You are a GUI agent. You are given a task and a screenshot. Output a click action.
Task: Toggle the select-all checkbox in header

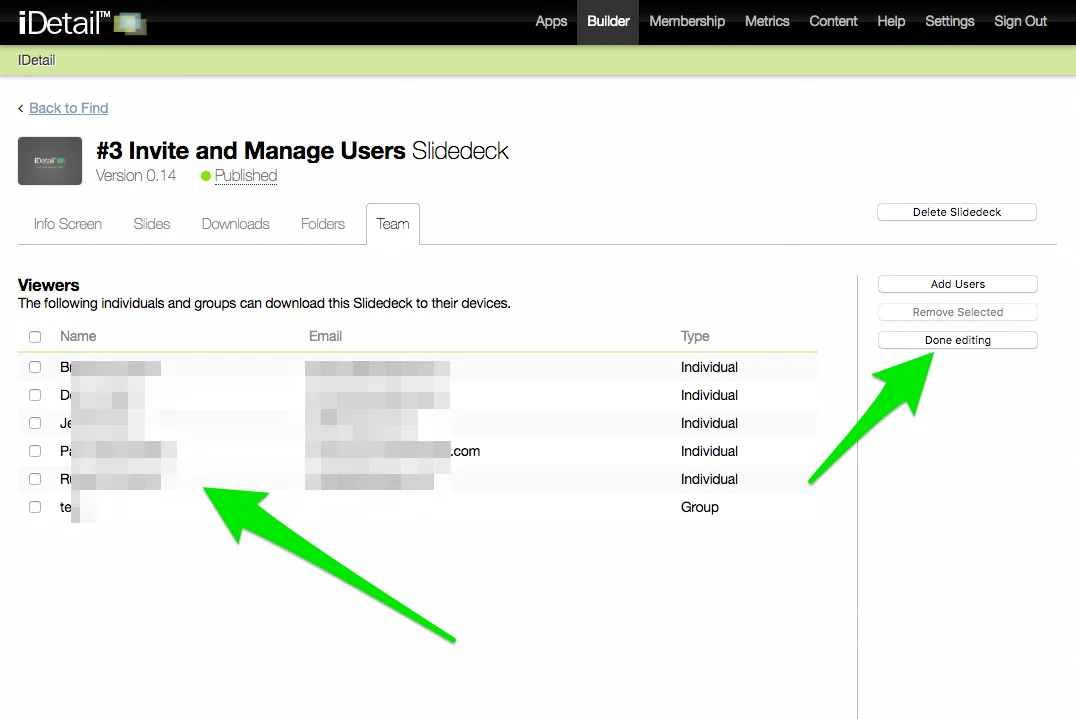(x=35, y=337)
